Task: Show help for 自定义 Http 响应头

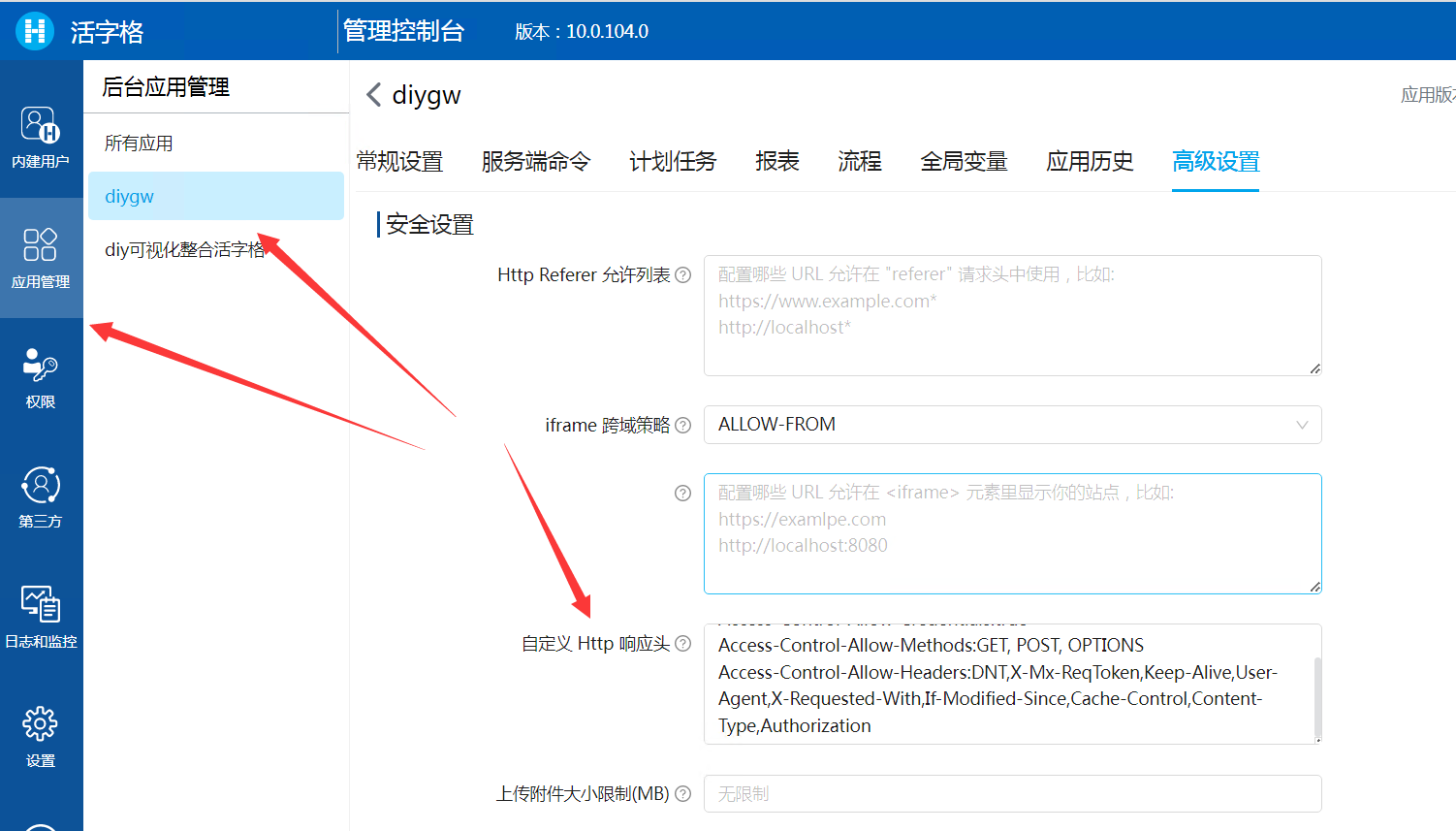Action: pyautogui.click(x=682, y=644)
